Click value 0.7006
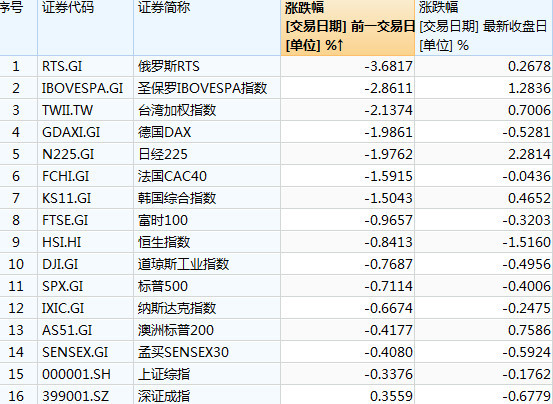Viewport: 553px width, 404px height. pyautogui.click(x=529, y=110)
